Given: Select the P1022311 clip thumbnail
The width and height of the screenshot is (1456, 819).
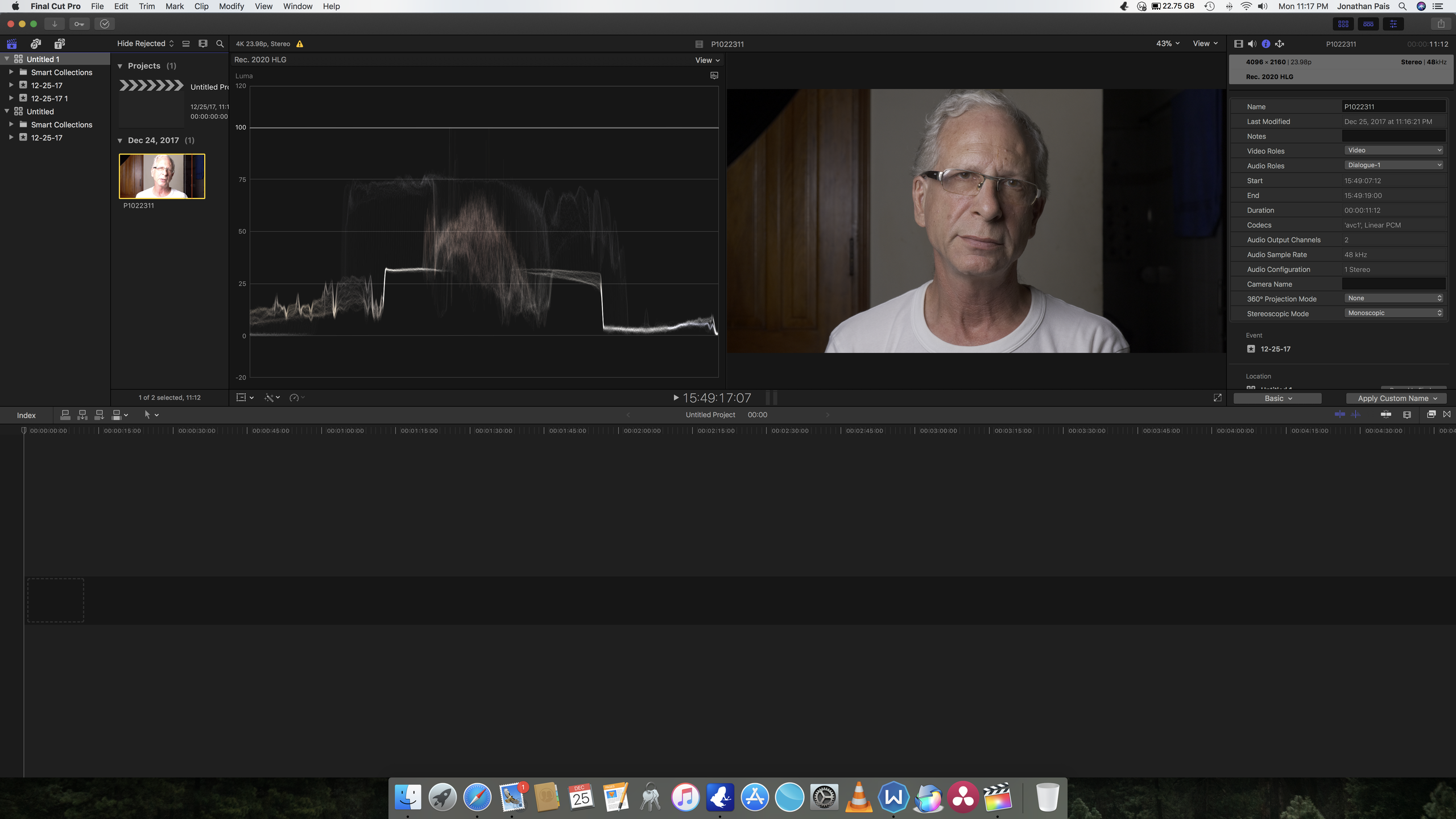Looking at the screenshot, I should tap(162, 176).
